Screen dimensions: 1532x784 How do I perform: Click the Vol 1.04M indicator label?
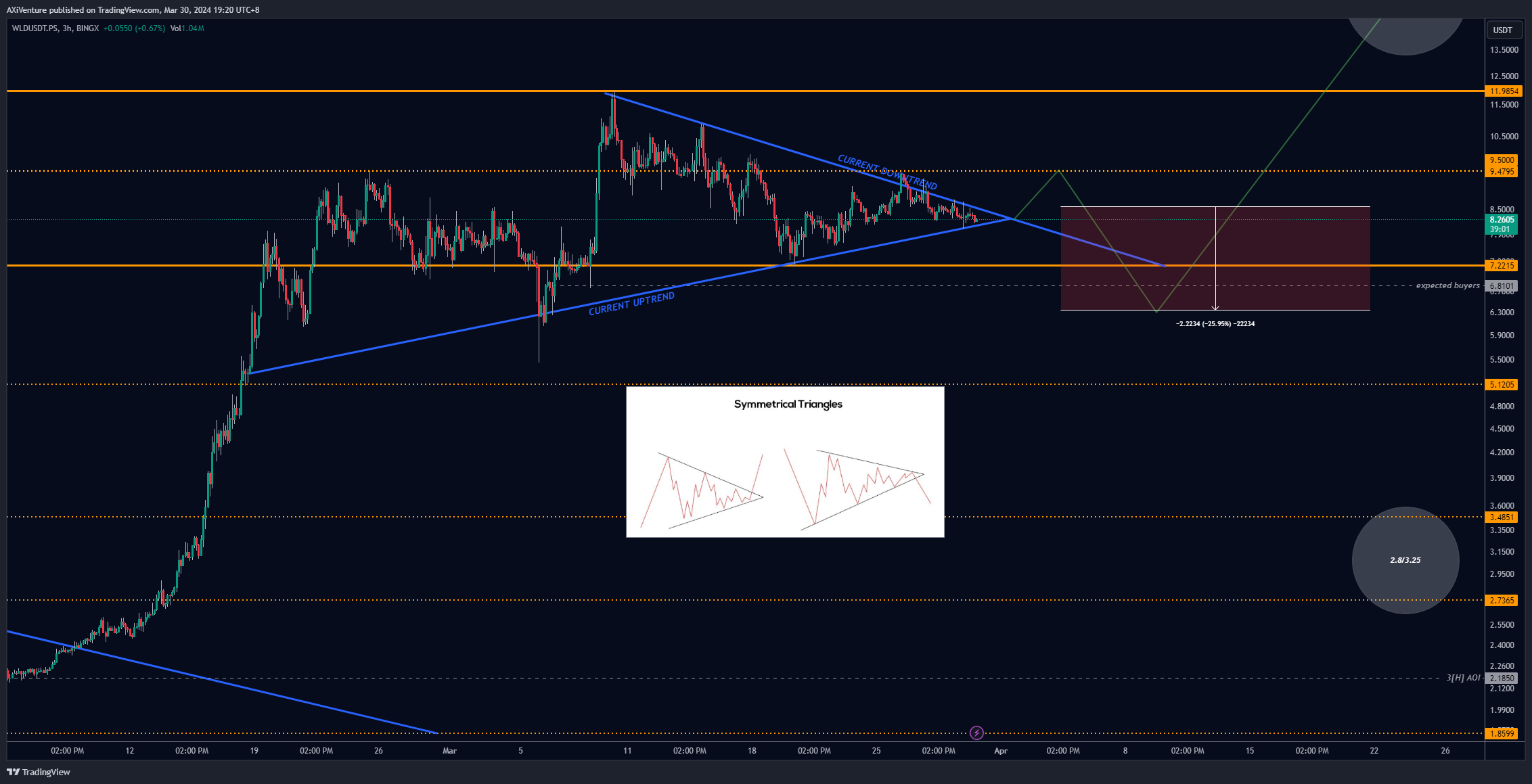(x=187, y=28)
